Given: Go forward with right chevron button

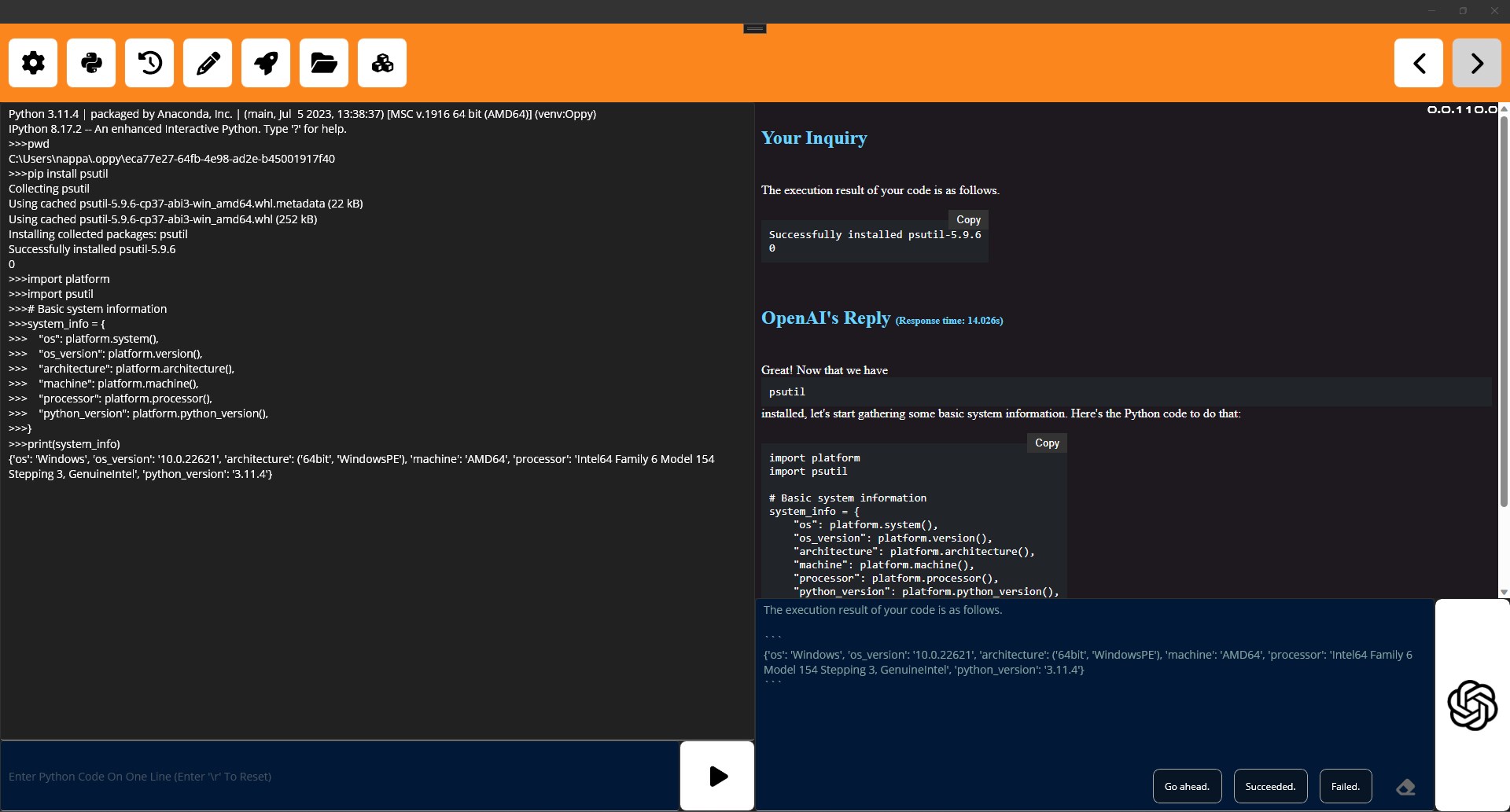Looking at the screenshot, I should click(x=1477, y=63).
